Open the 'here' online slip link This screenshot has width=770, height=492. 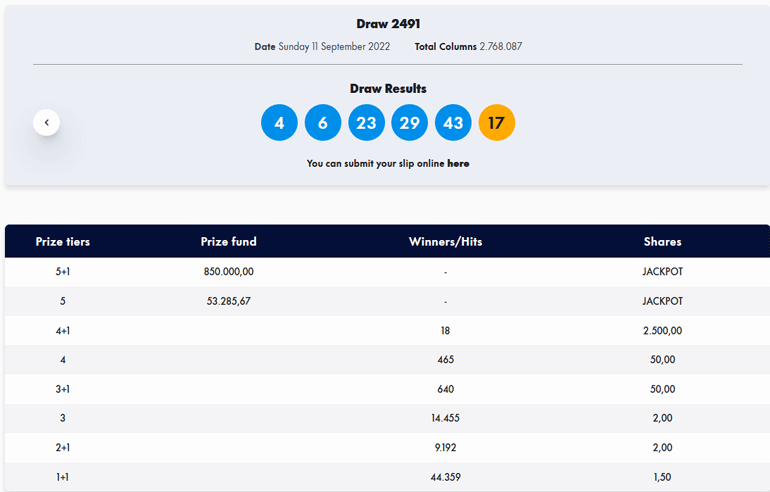458,163
